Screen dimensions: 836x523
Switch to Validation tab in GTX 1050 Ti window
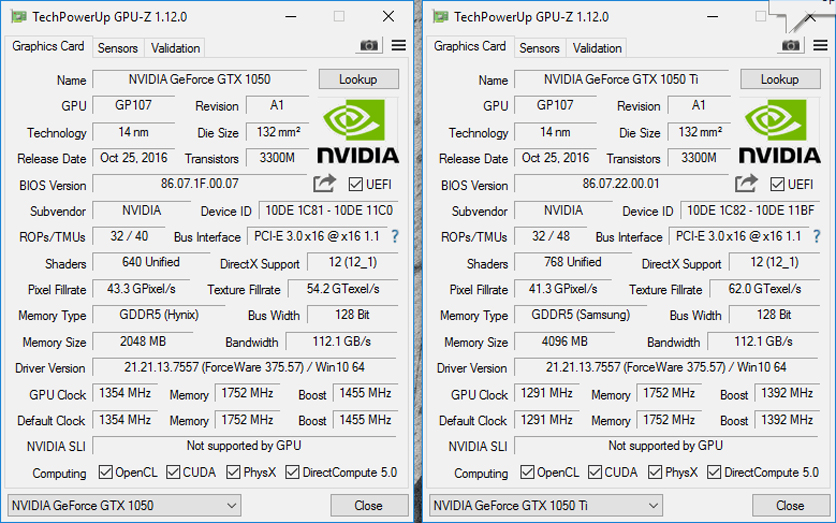coord(597,48)
